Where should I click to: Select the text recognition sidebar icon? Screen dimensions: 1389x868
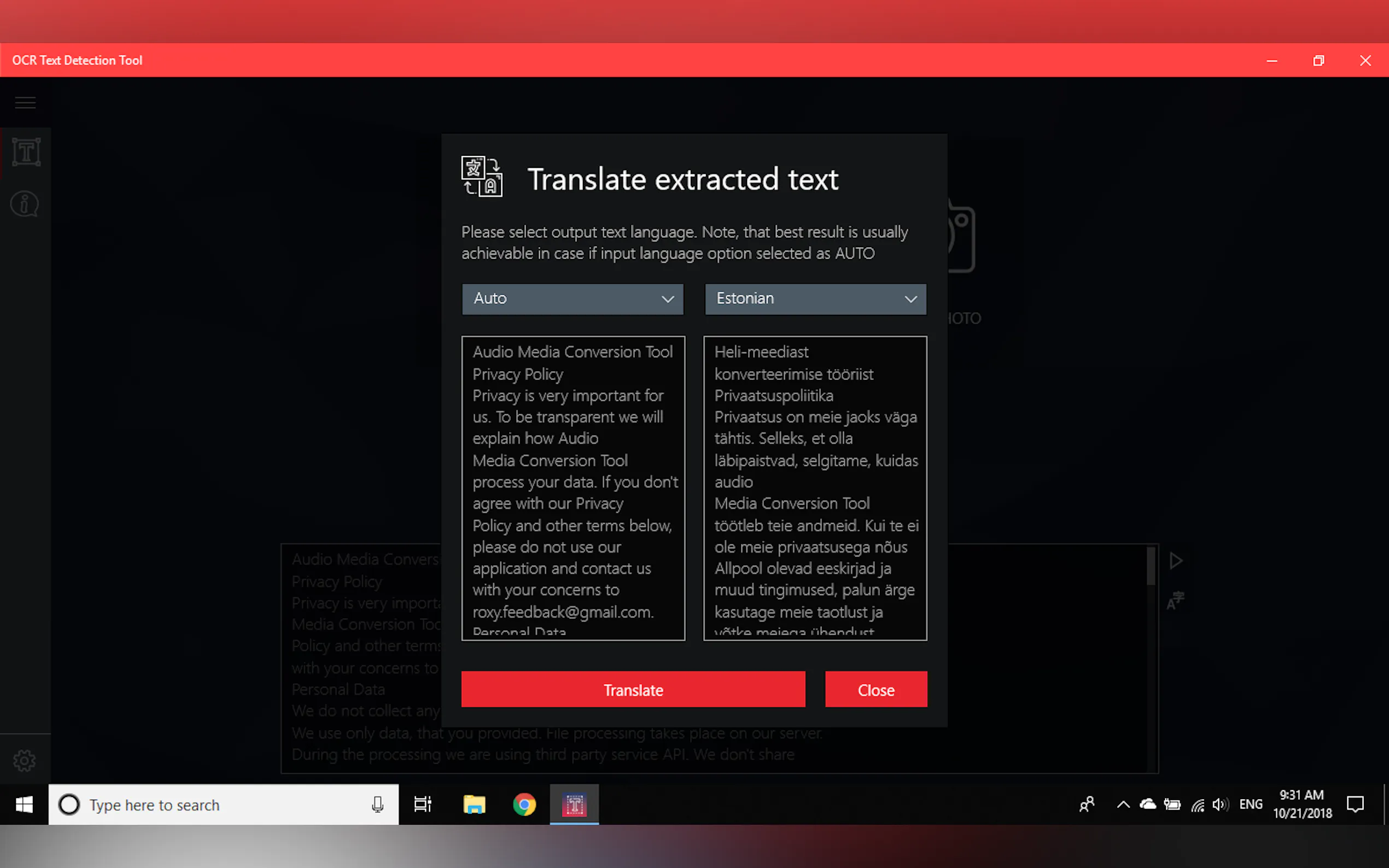point(26,152)
